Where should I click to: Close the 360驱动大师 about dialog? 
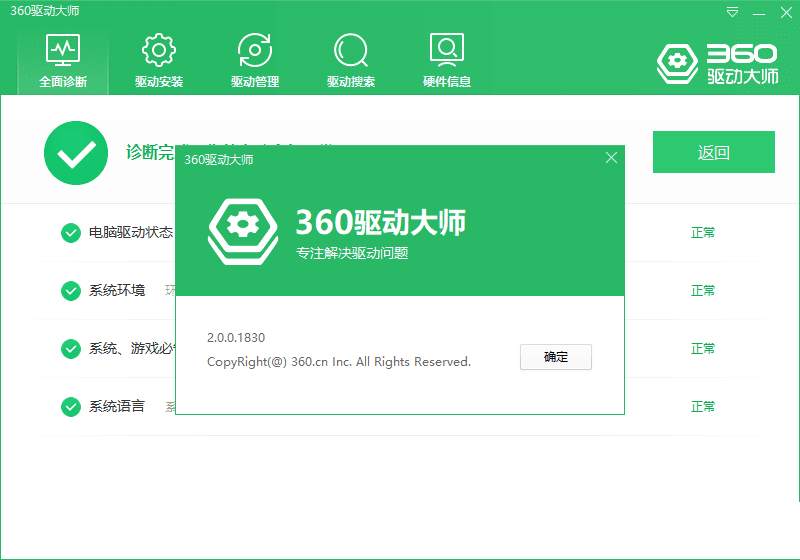click(x=611, y=158)
